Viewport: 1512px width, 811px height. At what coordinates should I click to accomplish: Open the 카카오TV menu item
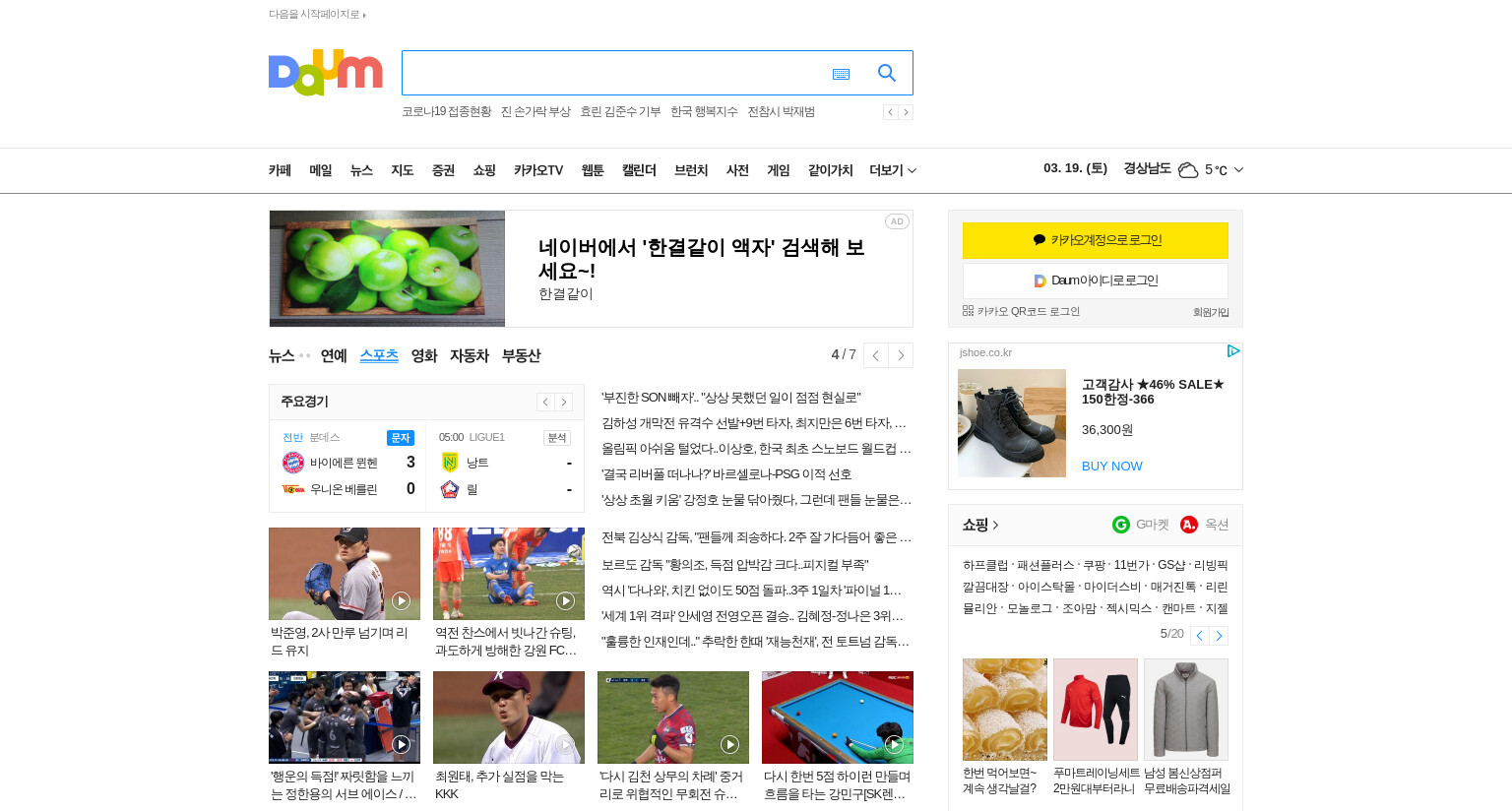pos(538,170)
